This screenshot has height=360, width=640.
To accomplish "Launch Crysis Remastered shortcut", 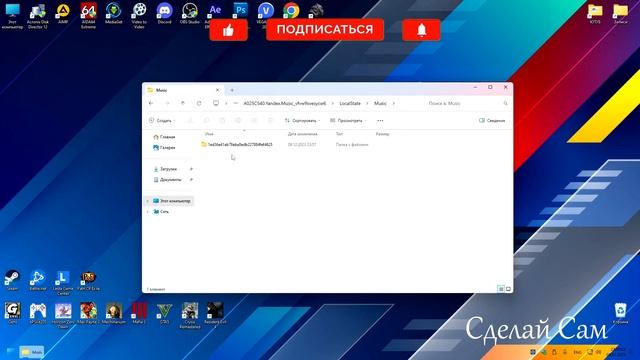I will point(190,316).
